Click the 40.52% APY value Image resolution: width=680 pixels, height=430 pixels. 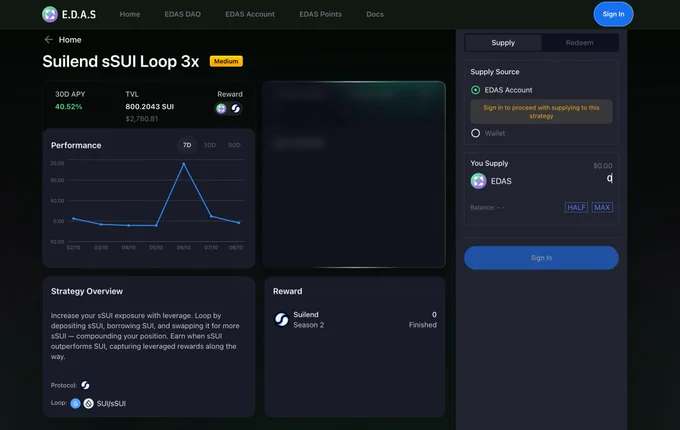click(69, 107)
